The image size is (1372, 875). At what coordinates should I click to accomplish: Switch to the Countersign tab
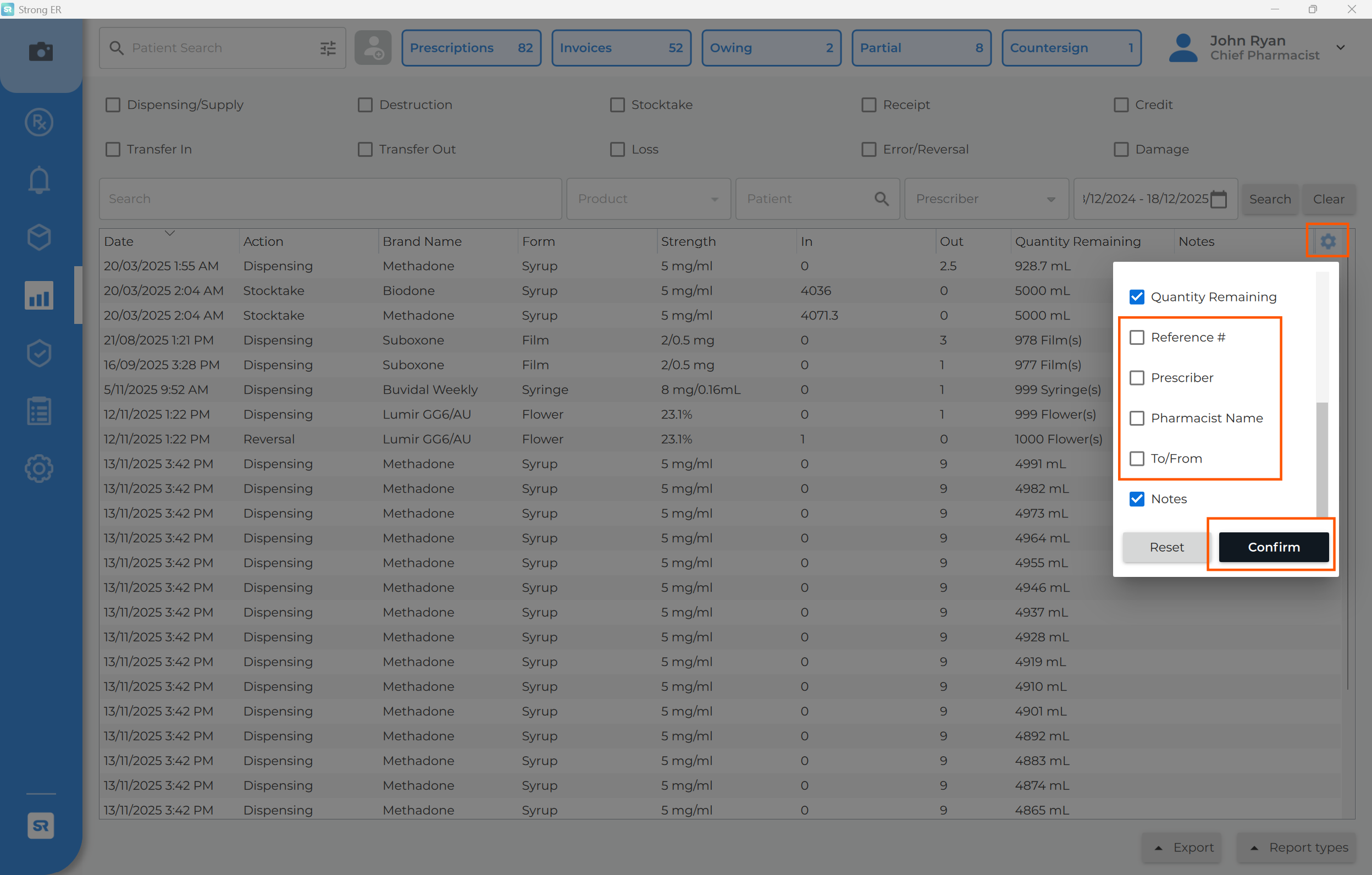1071,48
